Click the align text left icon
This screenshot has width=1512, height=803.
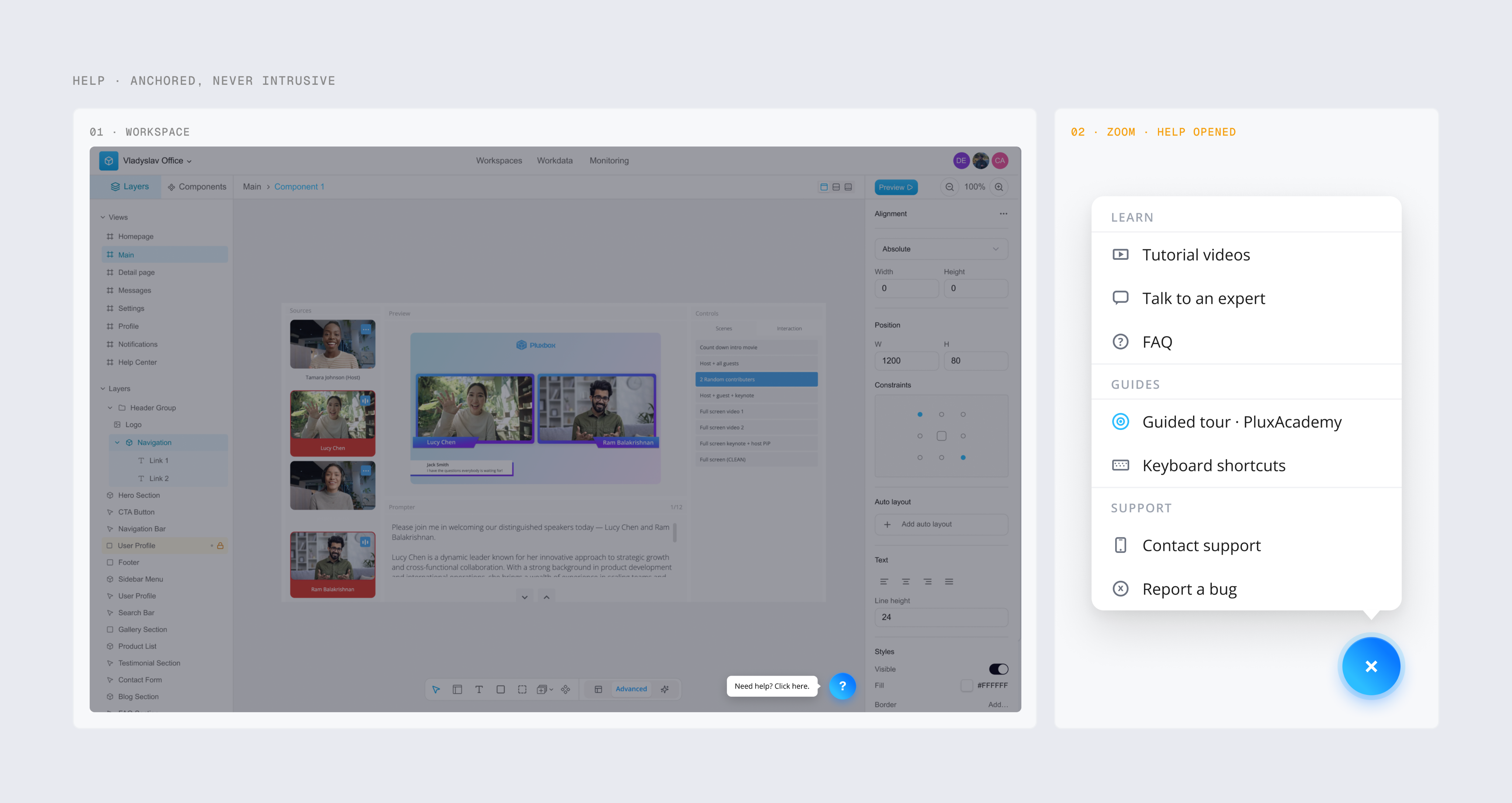pos(884,582)
